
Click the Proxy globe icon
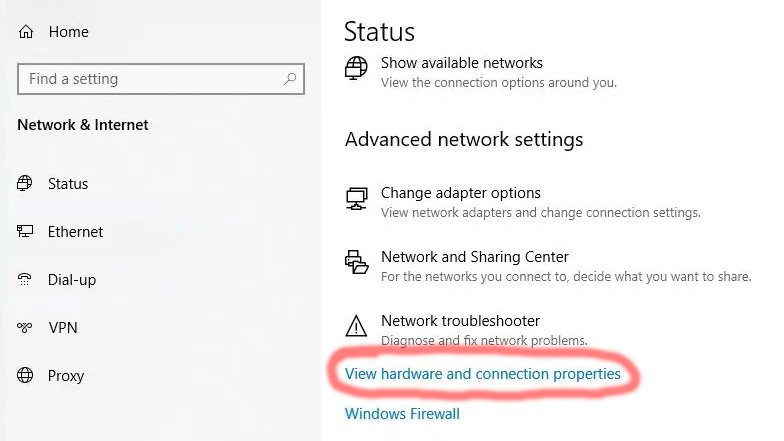coord(25,375)
